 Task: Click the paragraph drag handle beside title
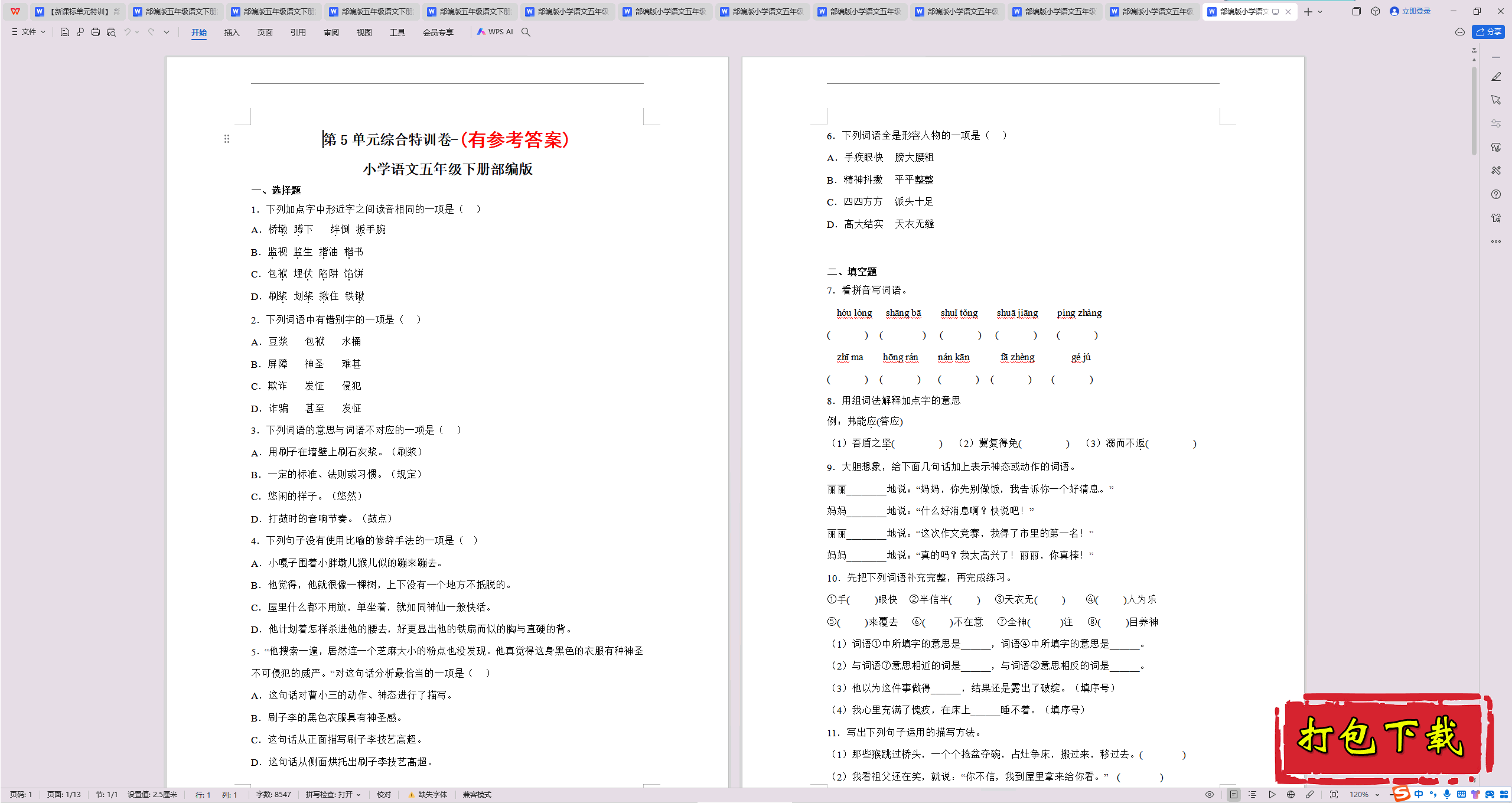[x=227, y=139]
